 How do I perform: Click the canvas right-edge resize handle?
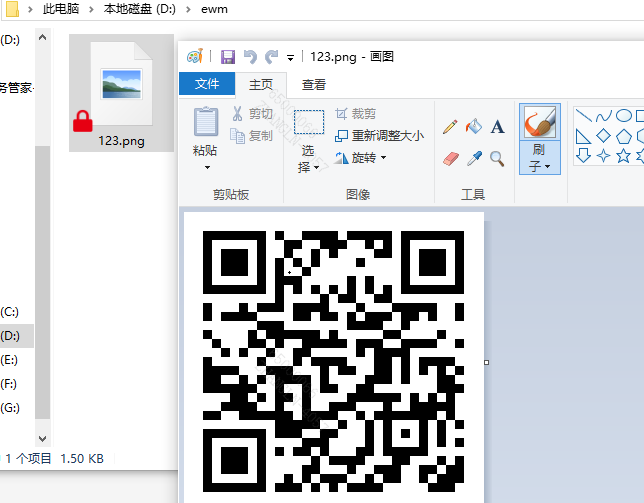[487, 363]
